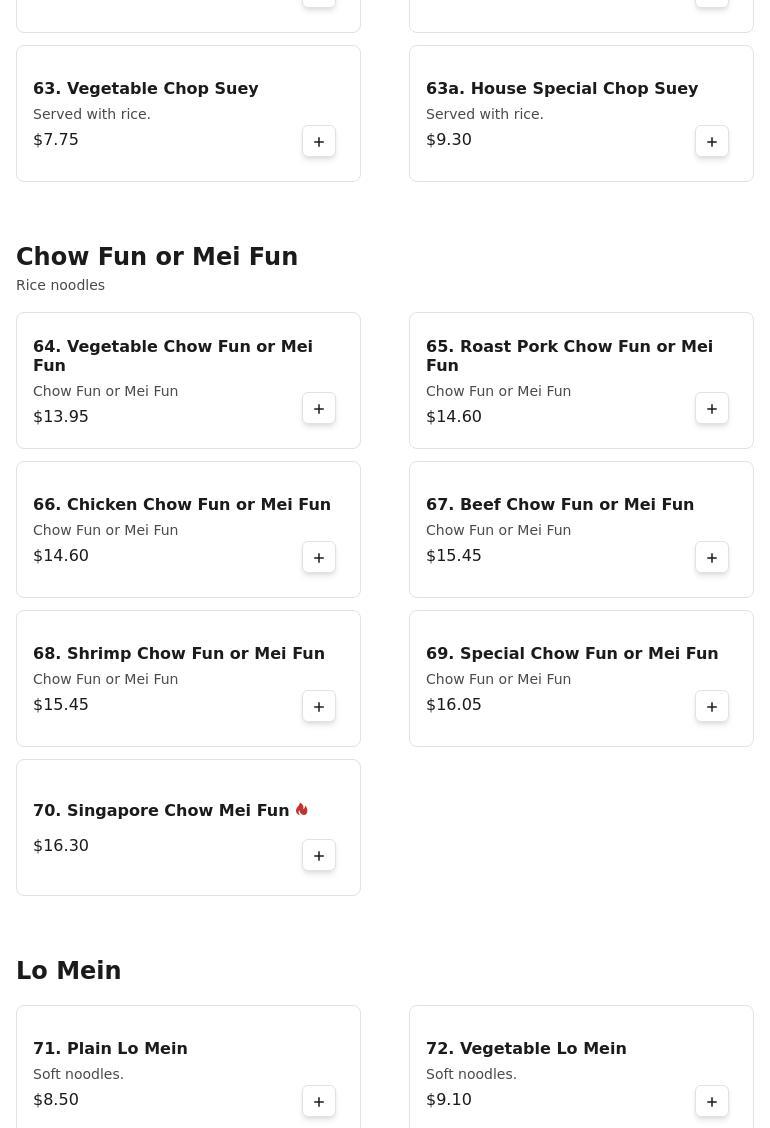Add 69. Special Chow Fun to cart

tap(712, 707)
